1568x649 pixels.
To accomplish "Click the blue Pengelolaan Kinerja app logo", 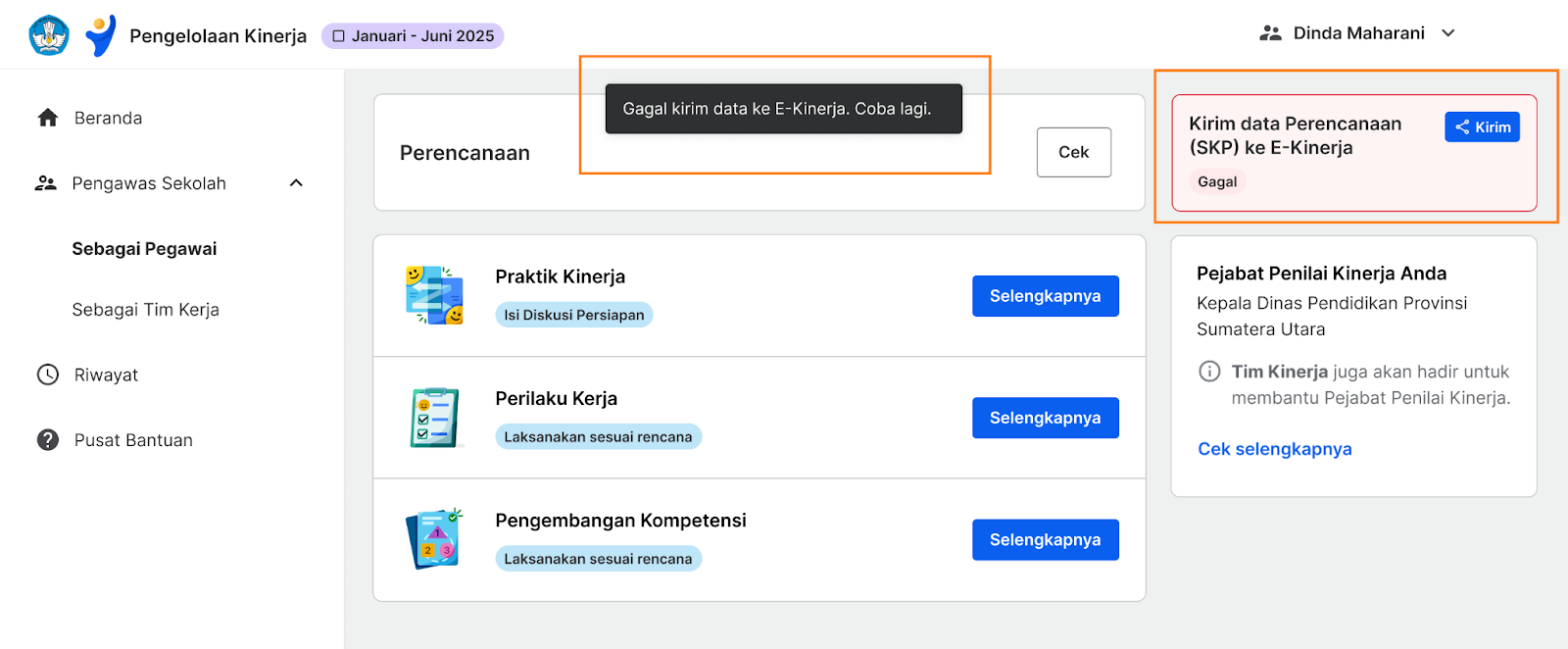I will [101, 36].
